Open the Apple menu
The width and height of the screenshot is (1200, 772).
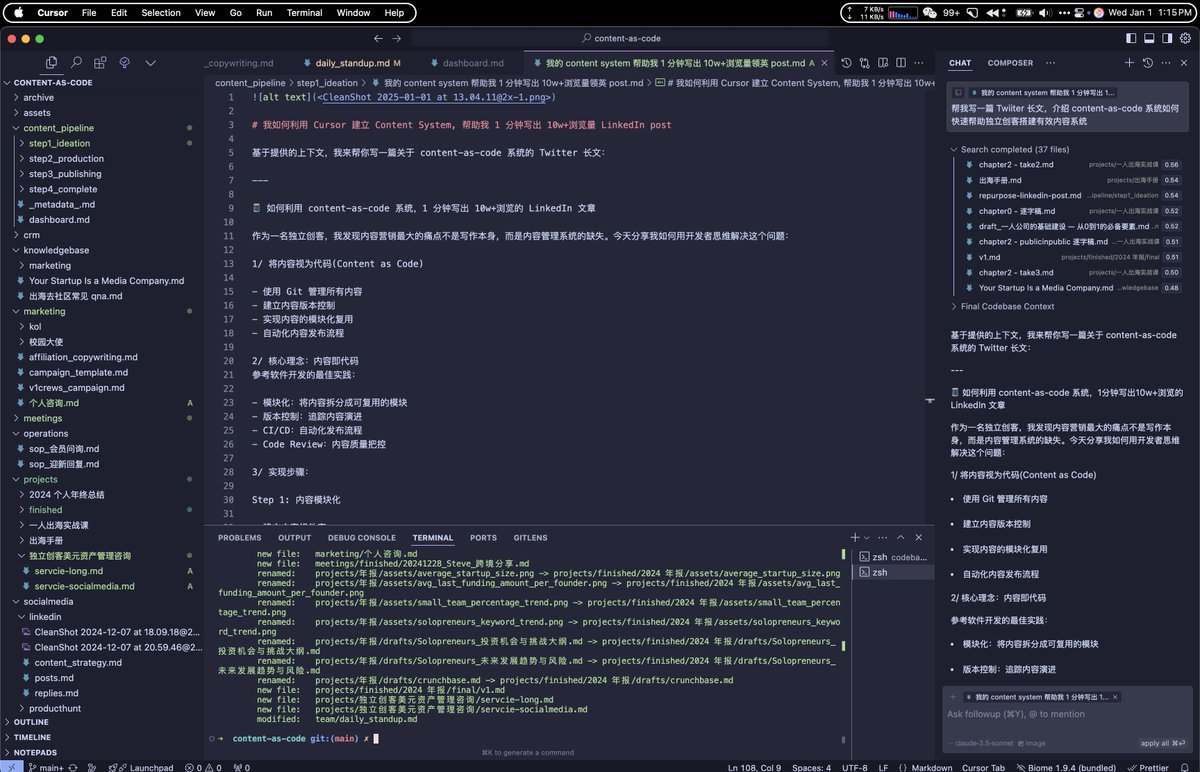click(x=18, y=13)
